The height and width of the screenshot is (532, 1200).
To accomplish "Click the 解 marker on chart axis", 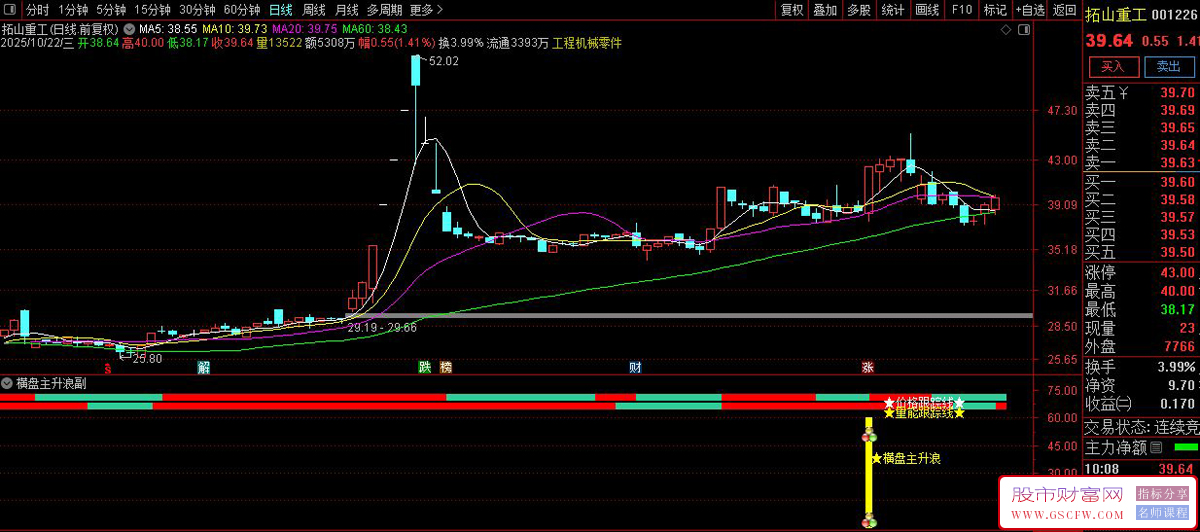I will point(204,367).
